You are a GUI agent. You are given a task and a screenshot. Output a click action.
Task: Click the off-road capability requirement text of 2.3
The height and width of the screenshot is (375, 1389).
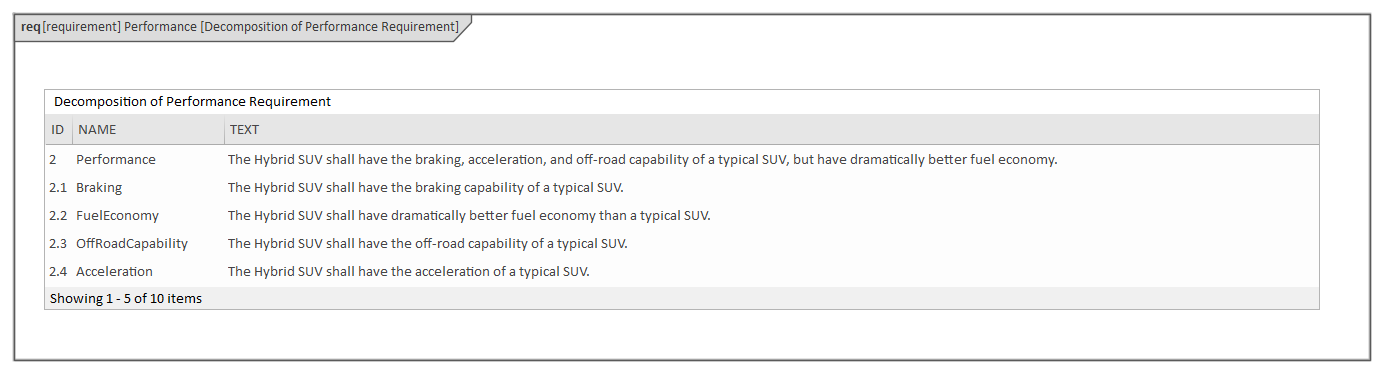(428, 244)
